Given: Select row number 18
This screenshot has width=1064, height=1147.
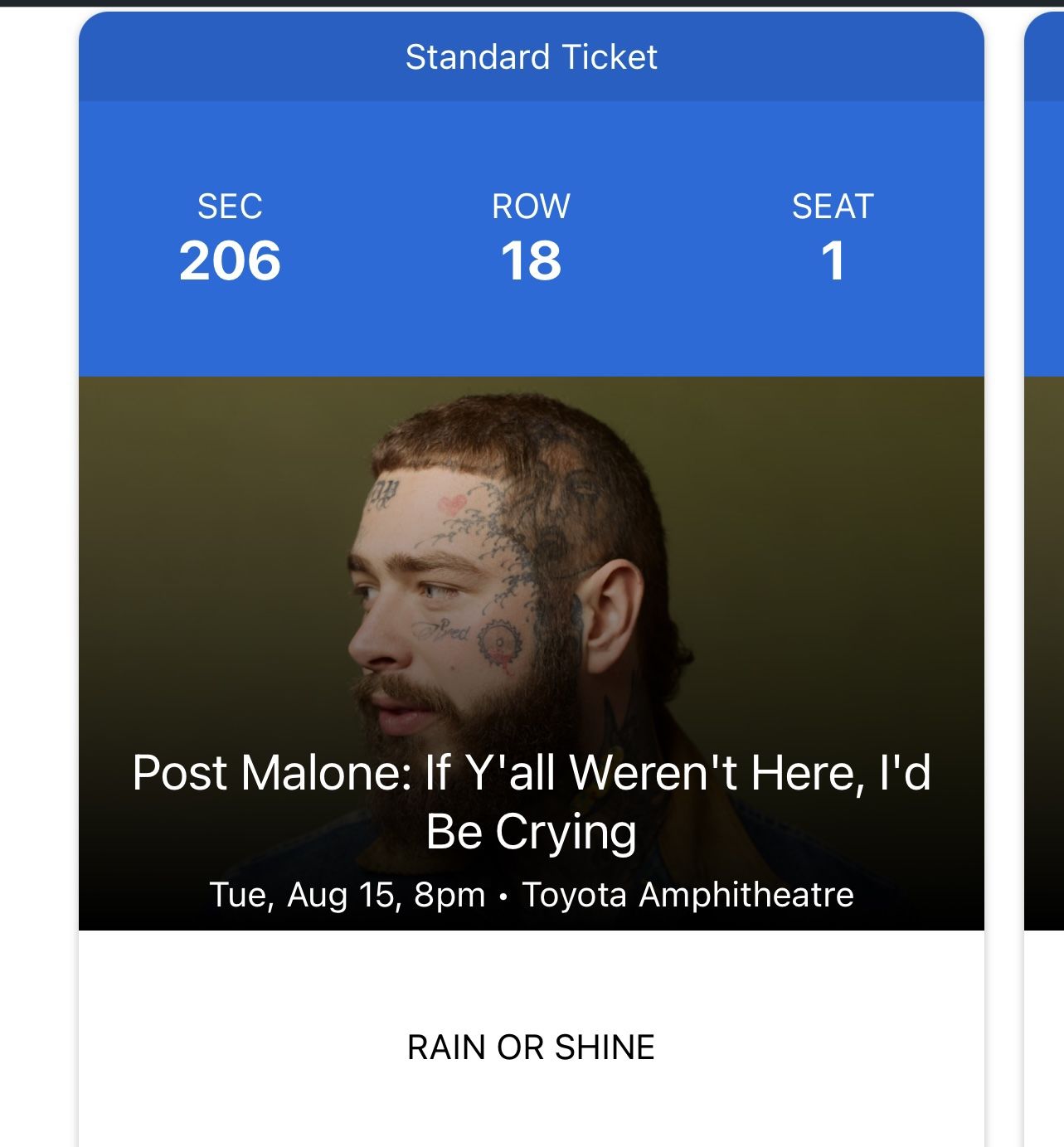Looking at the screenshot, I should pyautogui.click(x=531, y=260).
